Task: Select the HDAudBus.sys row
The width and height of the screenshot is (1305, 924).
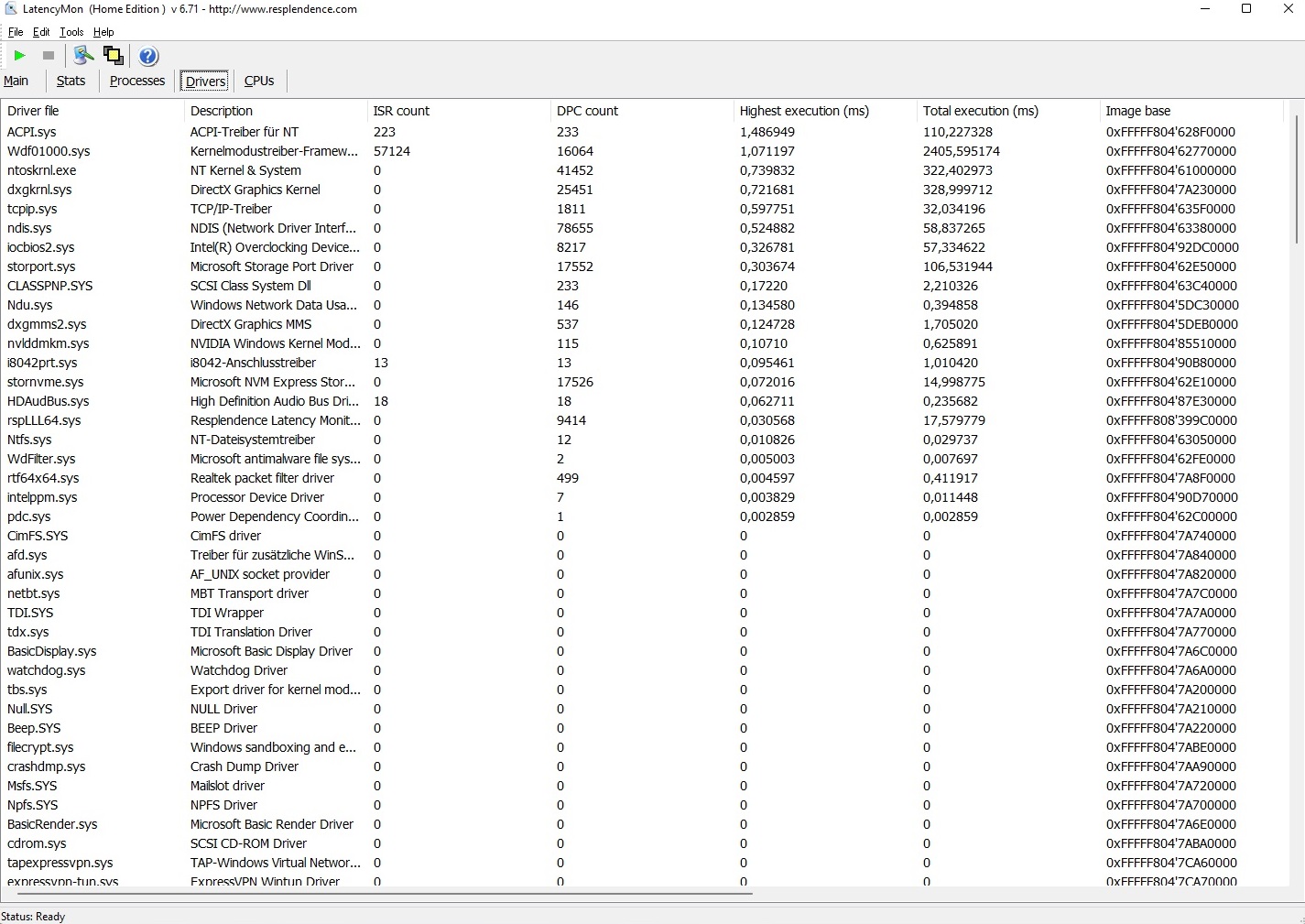Action: [x=645, y=401]
